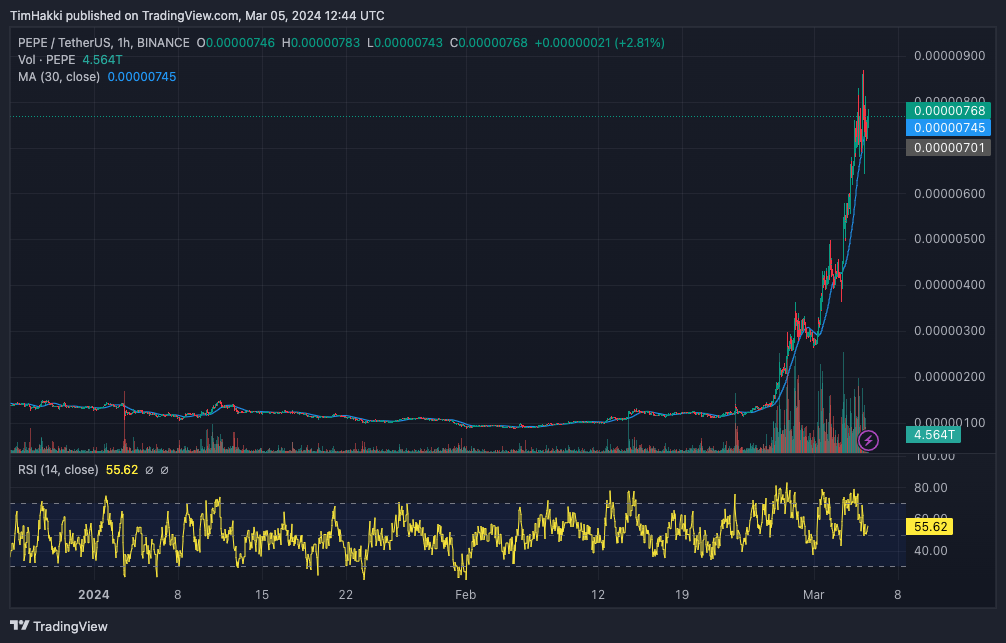Screen dimensions: 1006x643
Task: Click the Mar label on the time axis
Action: tap(813, 594)
